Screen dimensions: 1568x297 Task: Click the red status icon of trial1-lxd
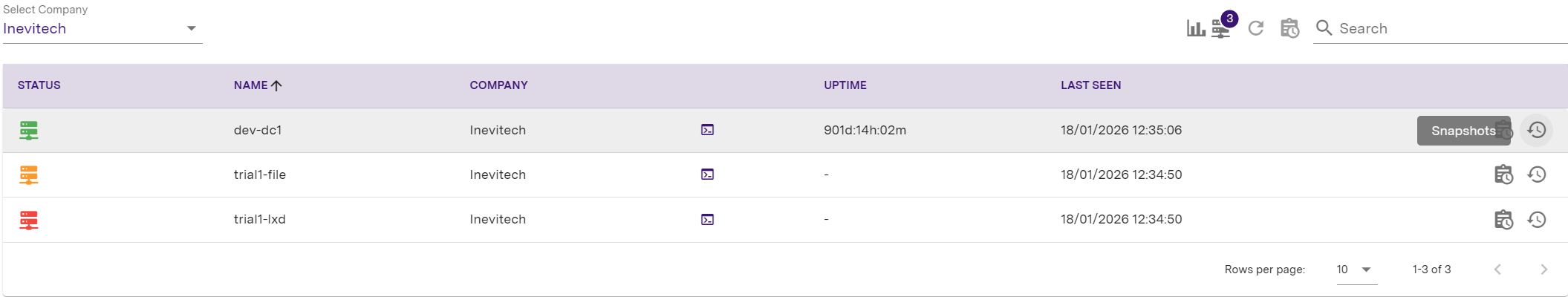pos(29,220)
